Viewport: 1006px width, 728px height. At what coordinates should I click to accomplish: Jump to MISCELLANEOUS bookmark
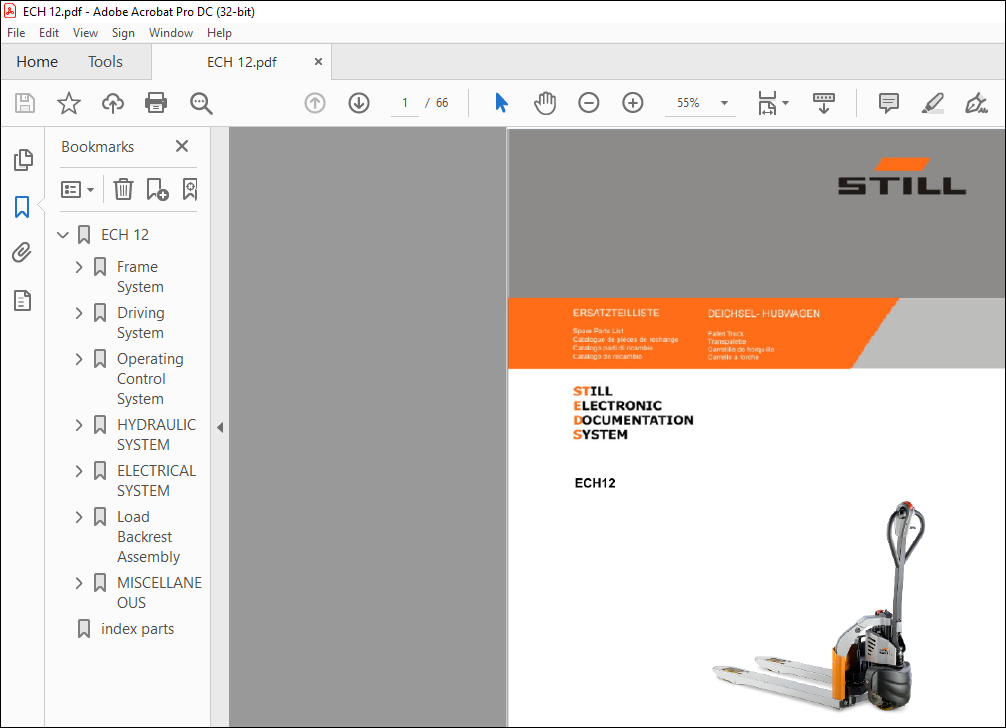point(159,593)
